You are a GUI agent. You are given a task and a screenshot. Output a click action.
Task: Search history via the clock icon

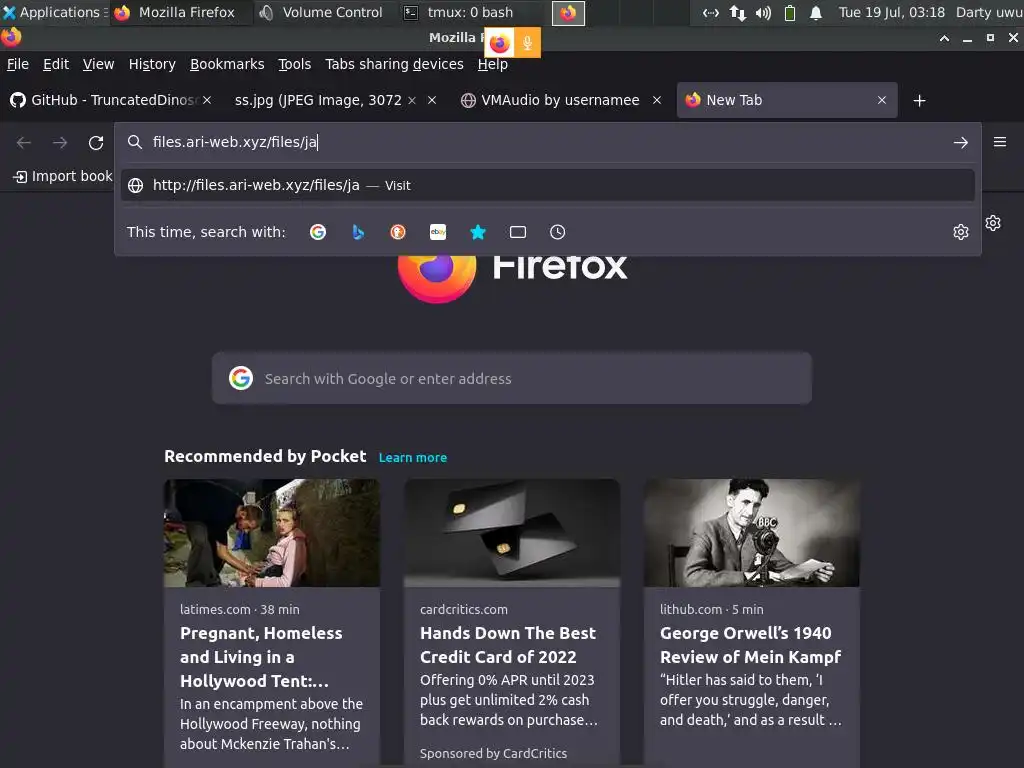(x=558, y=232)
